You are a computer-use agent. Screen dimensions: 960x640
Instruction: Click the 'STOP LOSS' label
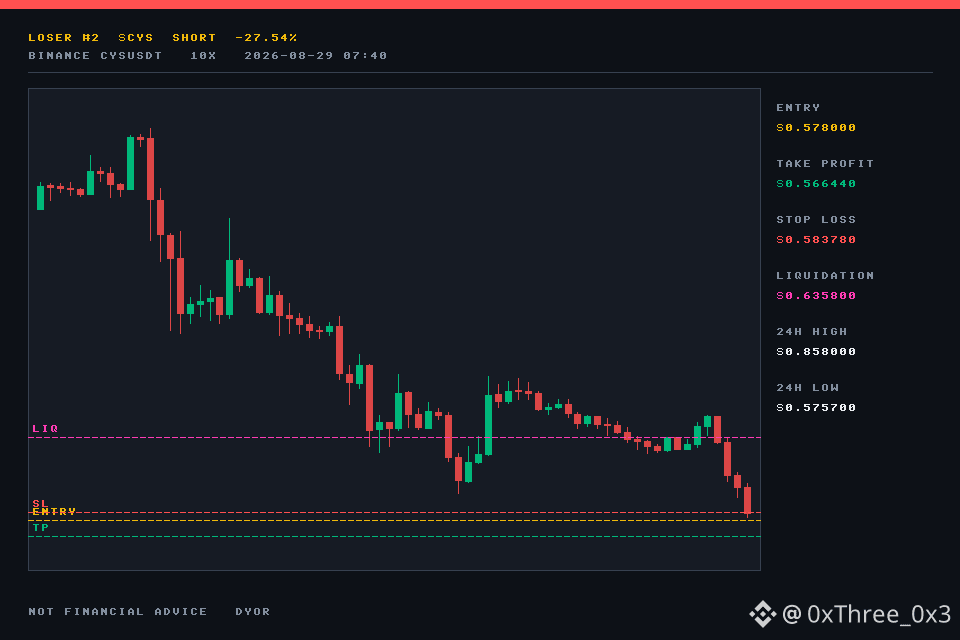click(x=816, y=219)
